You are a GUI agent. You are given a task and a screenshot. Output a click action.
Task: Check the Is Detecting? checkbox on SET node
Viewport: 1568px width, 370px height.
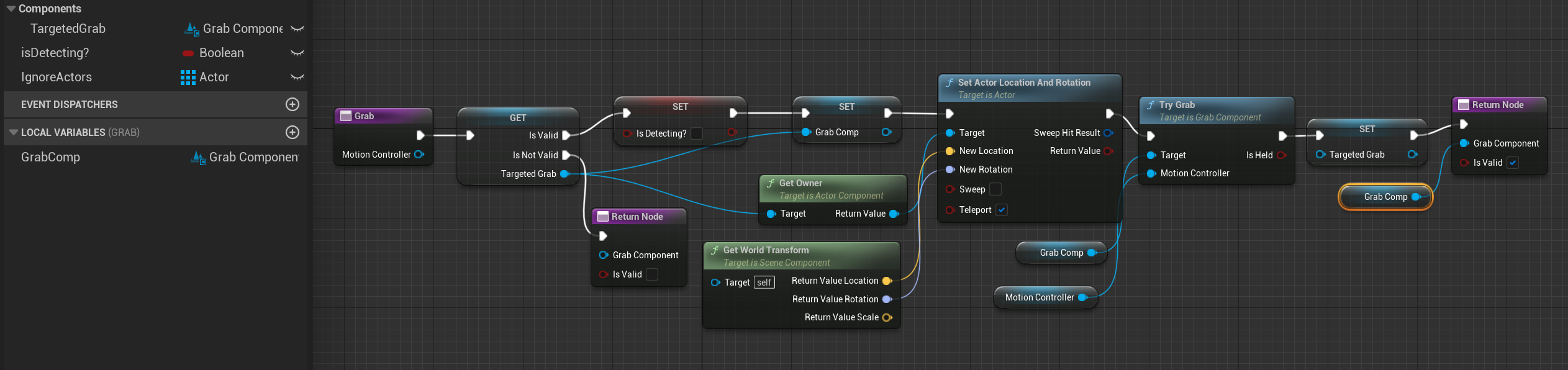(697, 133)
